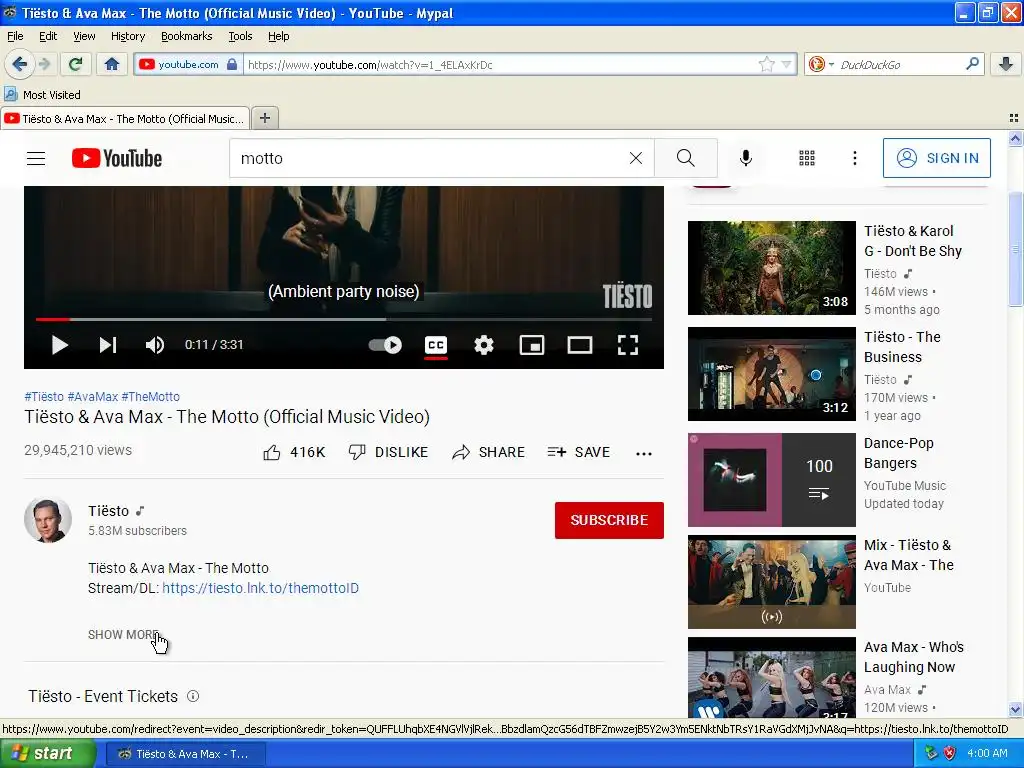Viewport: 1024px width, 768px height.
Task: Go to YouTube home via logo
Action: click(x=117, y=158)
